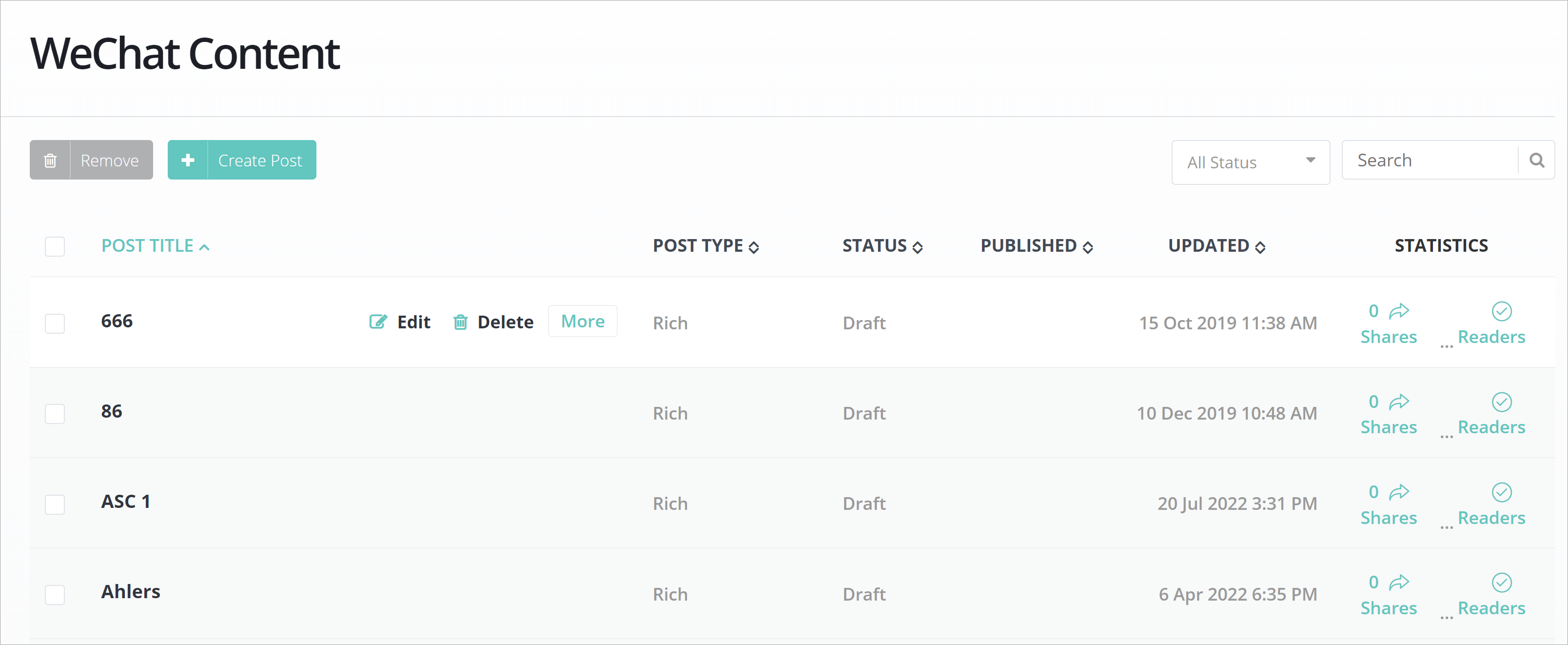
Task: Check the box for post 666
Action: click(55, 323)
